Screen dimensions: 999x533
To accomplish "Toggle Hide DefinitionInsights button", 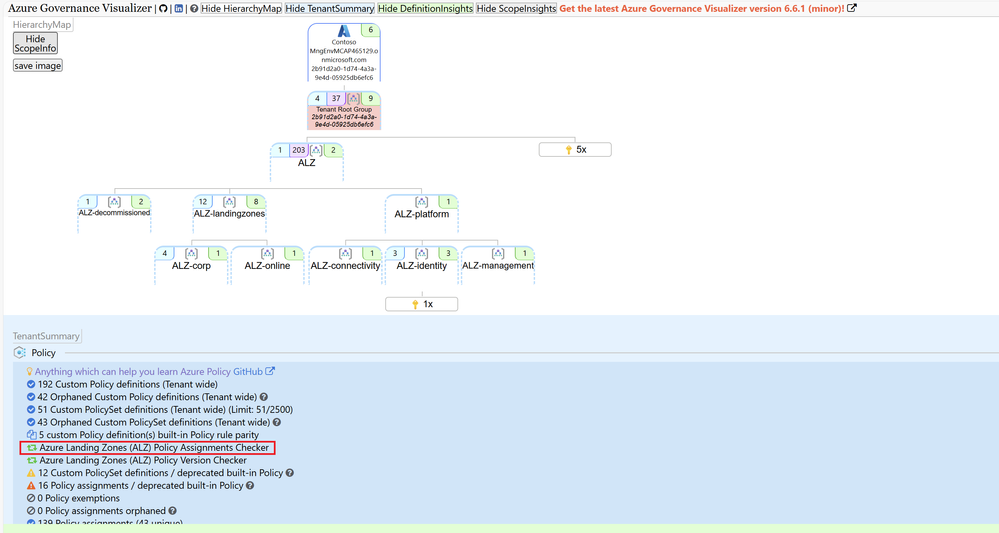I will (x=426, y=9).
